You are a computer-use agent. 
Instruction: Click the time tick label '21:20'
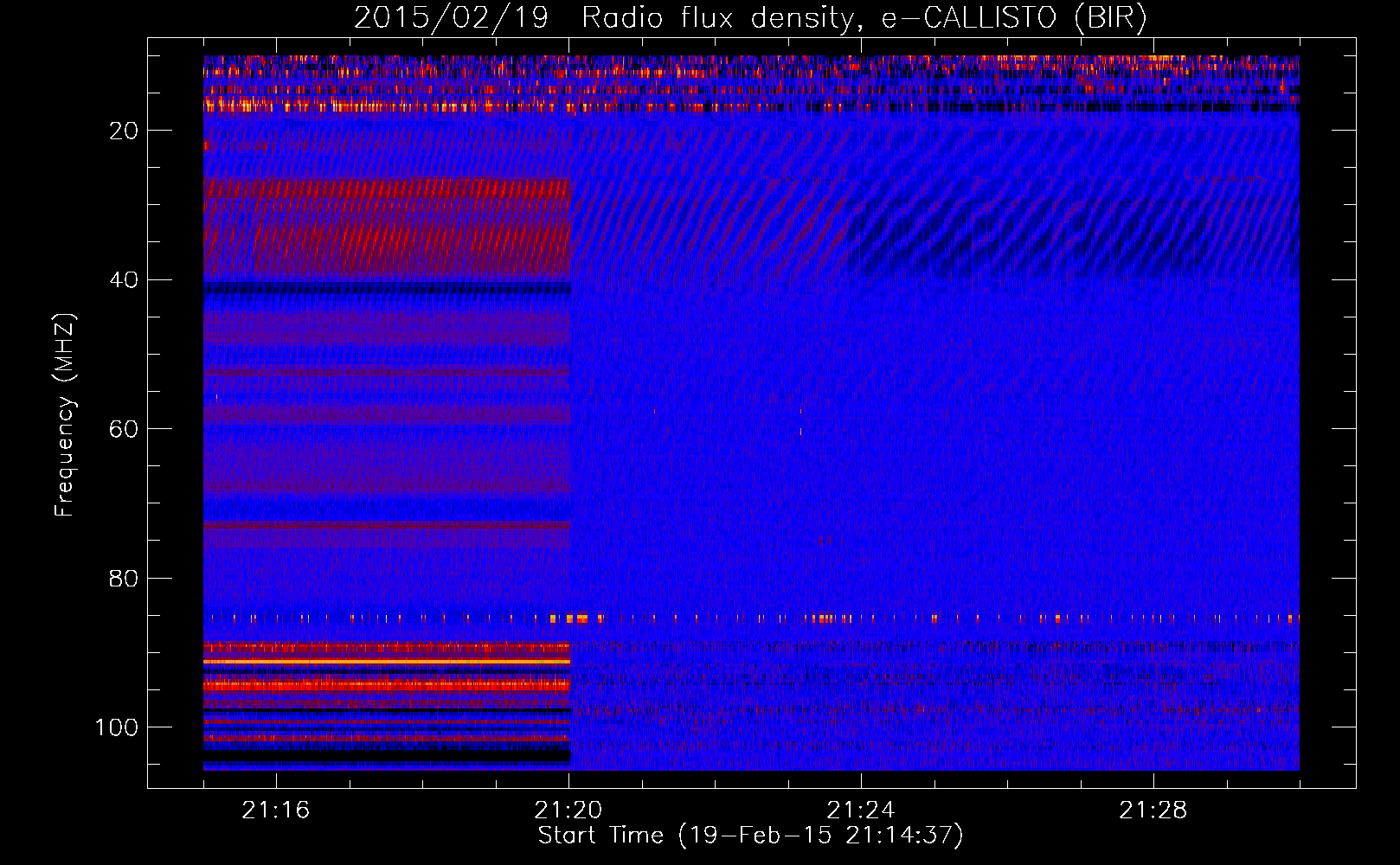(x=568, y=811)
